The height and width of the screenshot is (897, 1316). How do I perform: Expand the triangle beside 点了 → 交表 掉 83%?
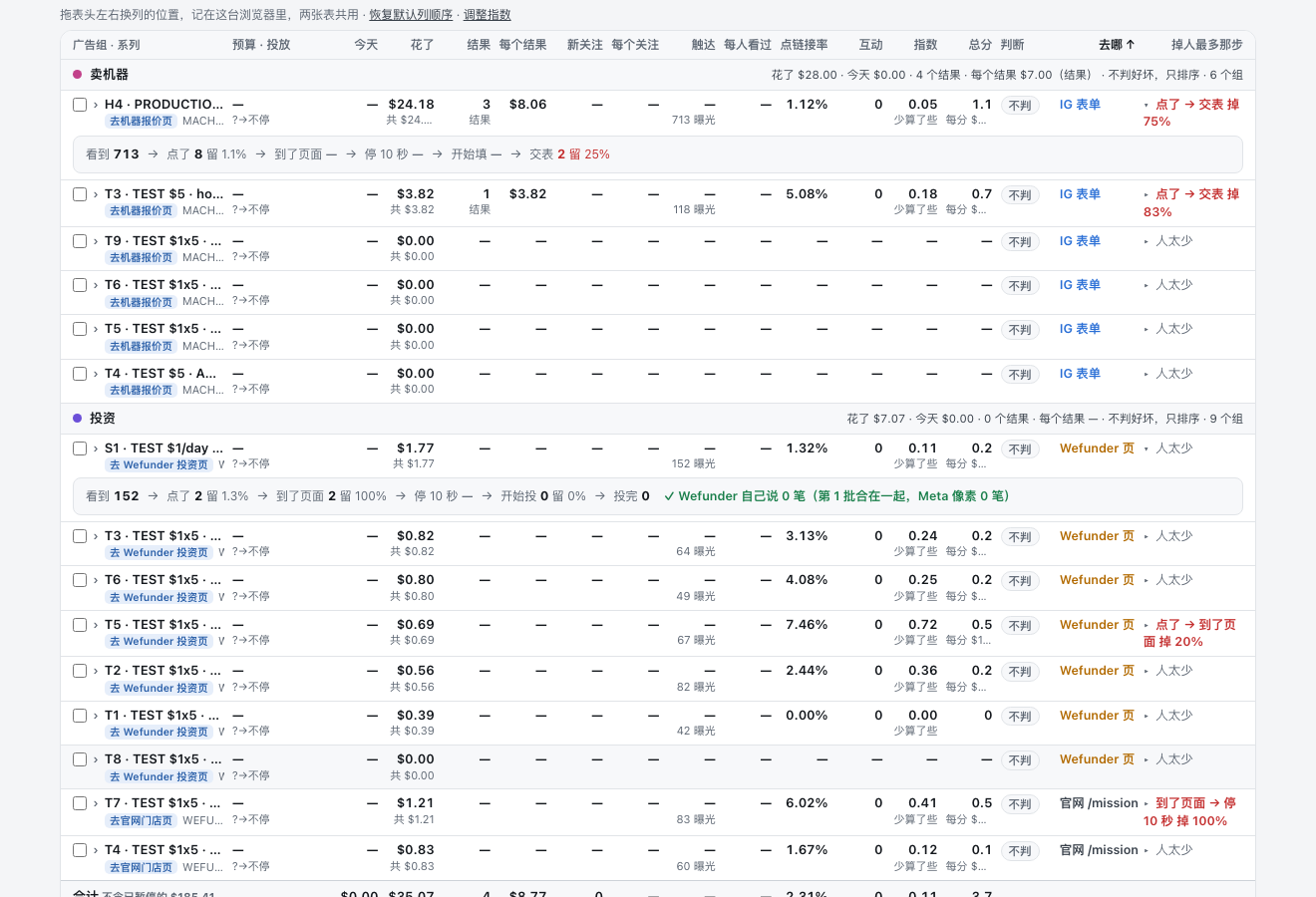1147,194
